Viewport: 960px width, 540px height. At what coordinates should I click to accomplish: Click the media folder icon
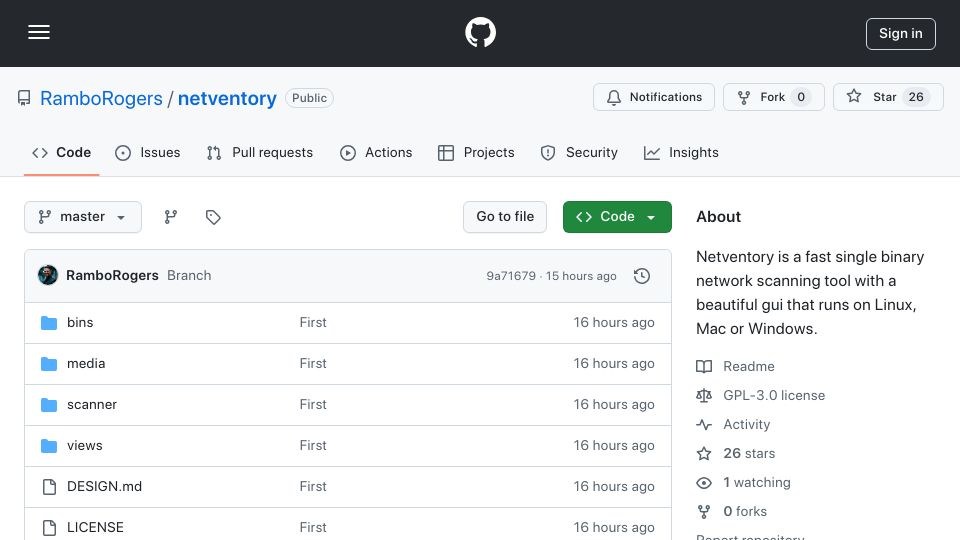coord(49,364)
